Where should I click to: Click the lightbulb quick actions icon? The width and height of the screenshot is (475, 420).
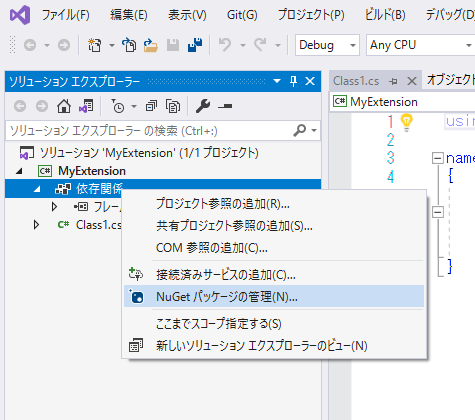[406, 122]
